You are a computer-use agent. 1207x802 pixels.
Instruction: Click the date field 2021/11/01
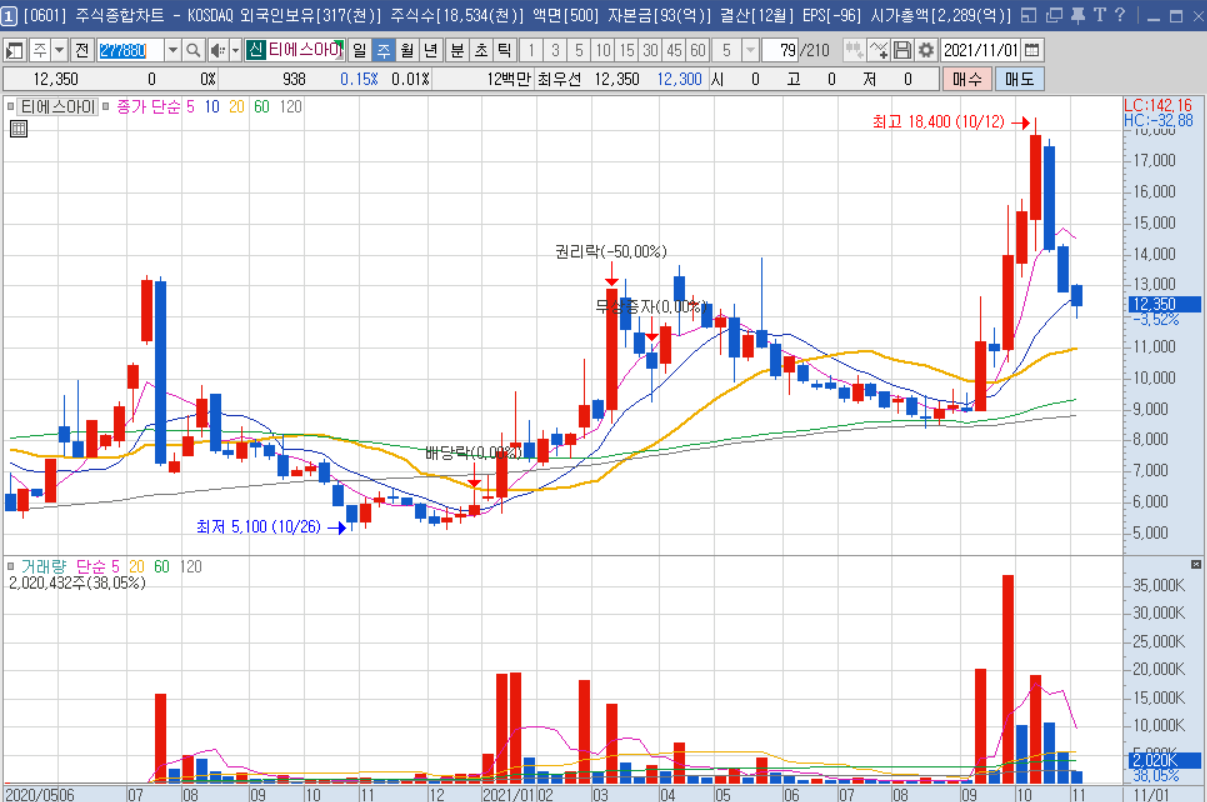tap(981, 50)
